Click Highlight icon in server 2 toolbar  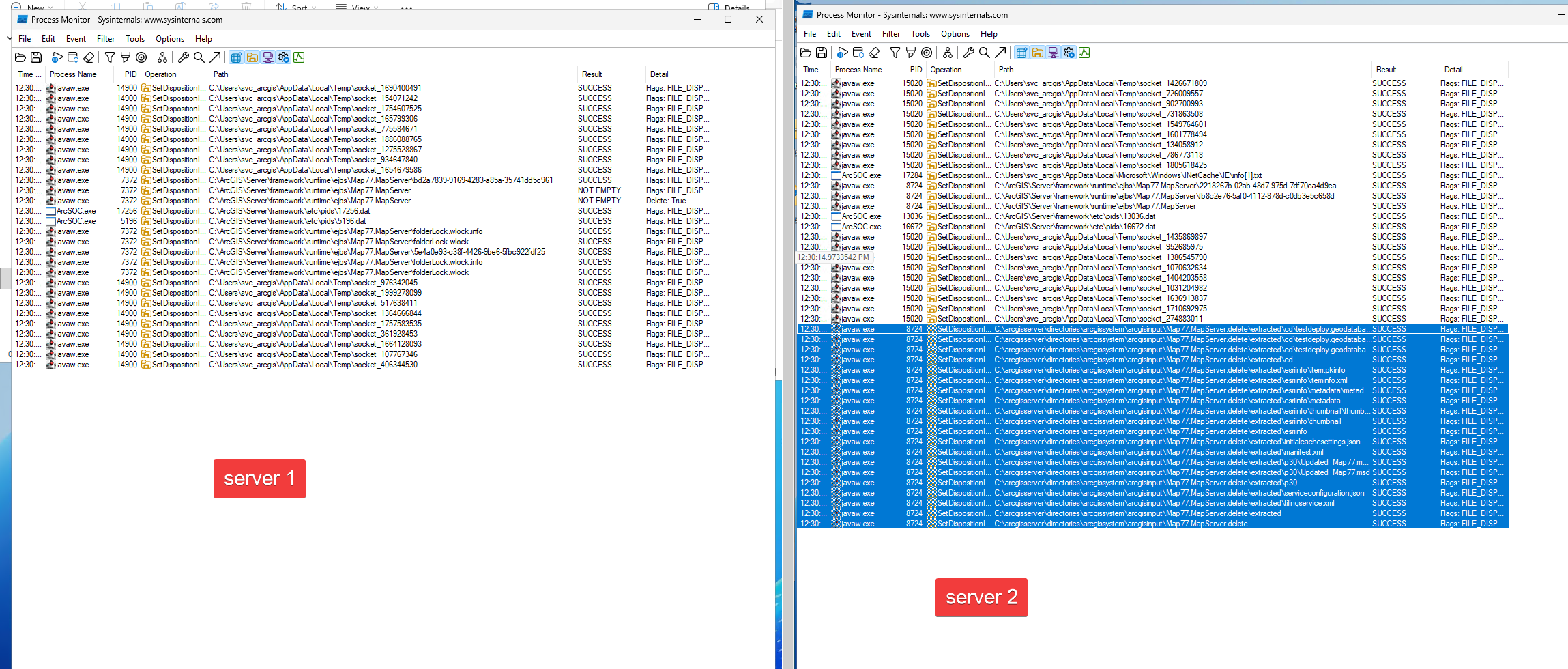tap(911, 53)
